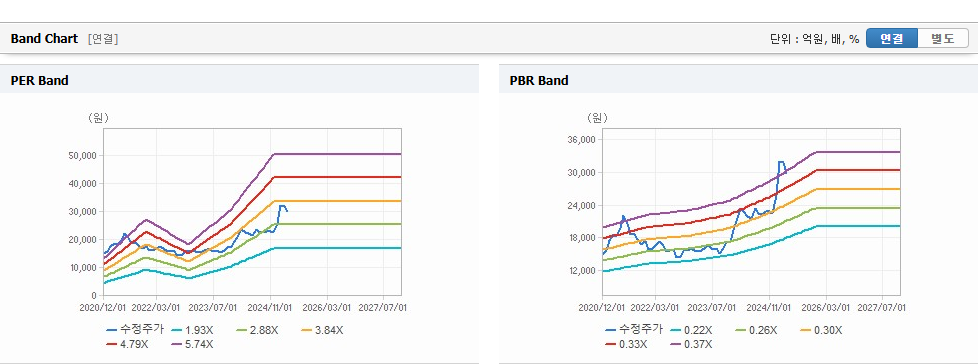Click the PBR Band panel title
This screenshot has height=364, width=978.
pyautogui.click(x=539, y=80)
